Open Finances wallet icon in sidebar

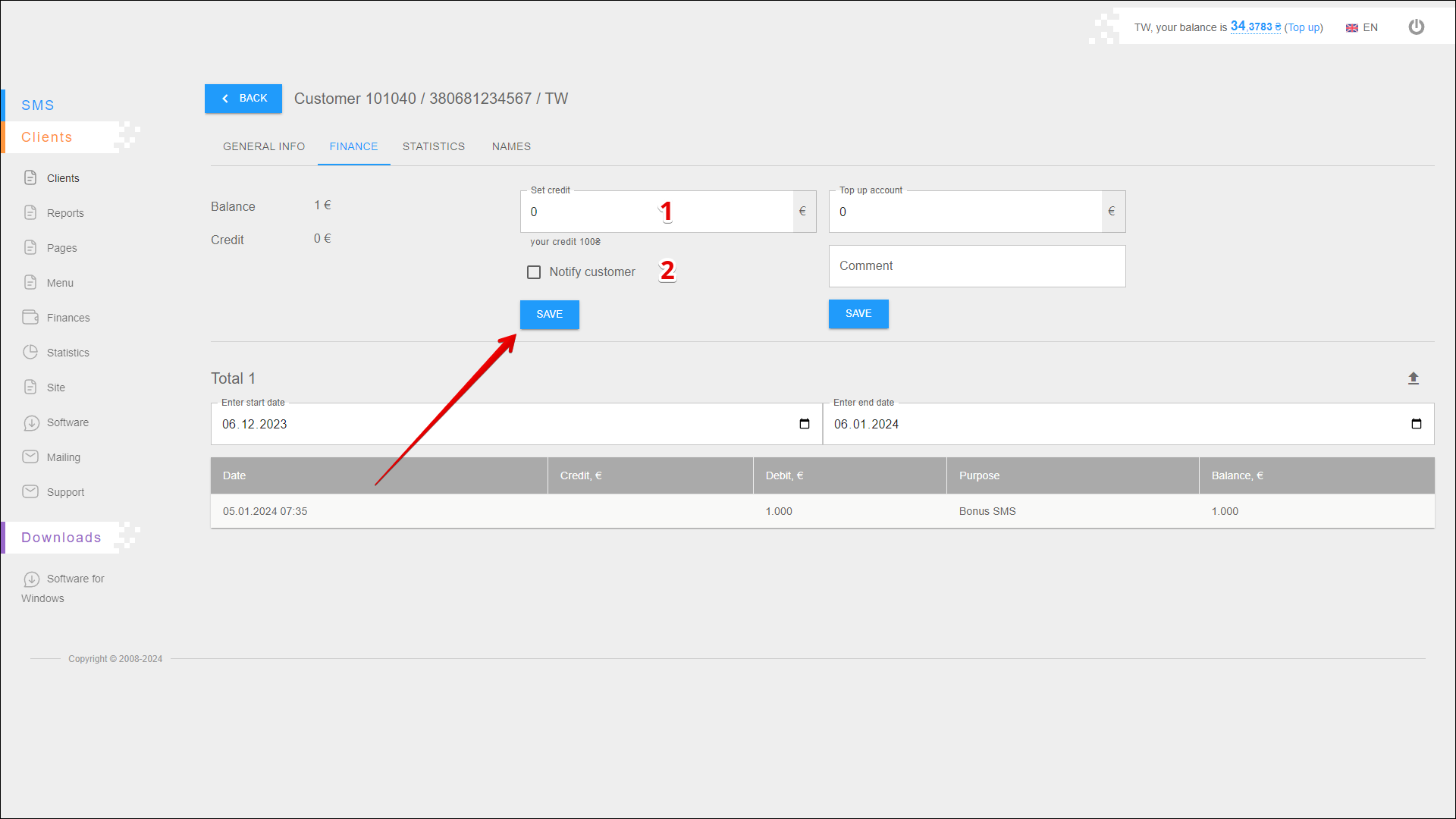pyautogui.click(x=30, y=317)
